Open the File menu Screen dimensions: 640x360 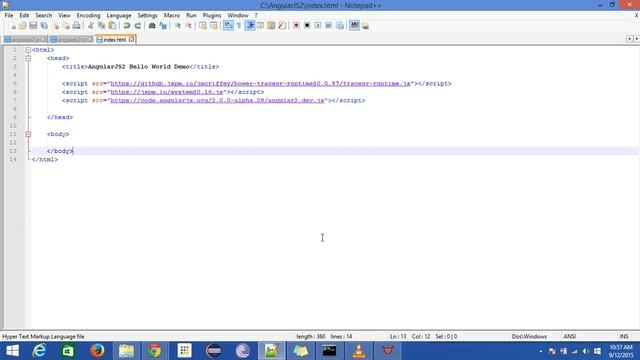(9, 16)
